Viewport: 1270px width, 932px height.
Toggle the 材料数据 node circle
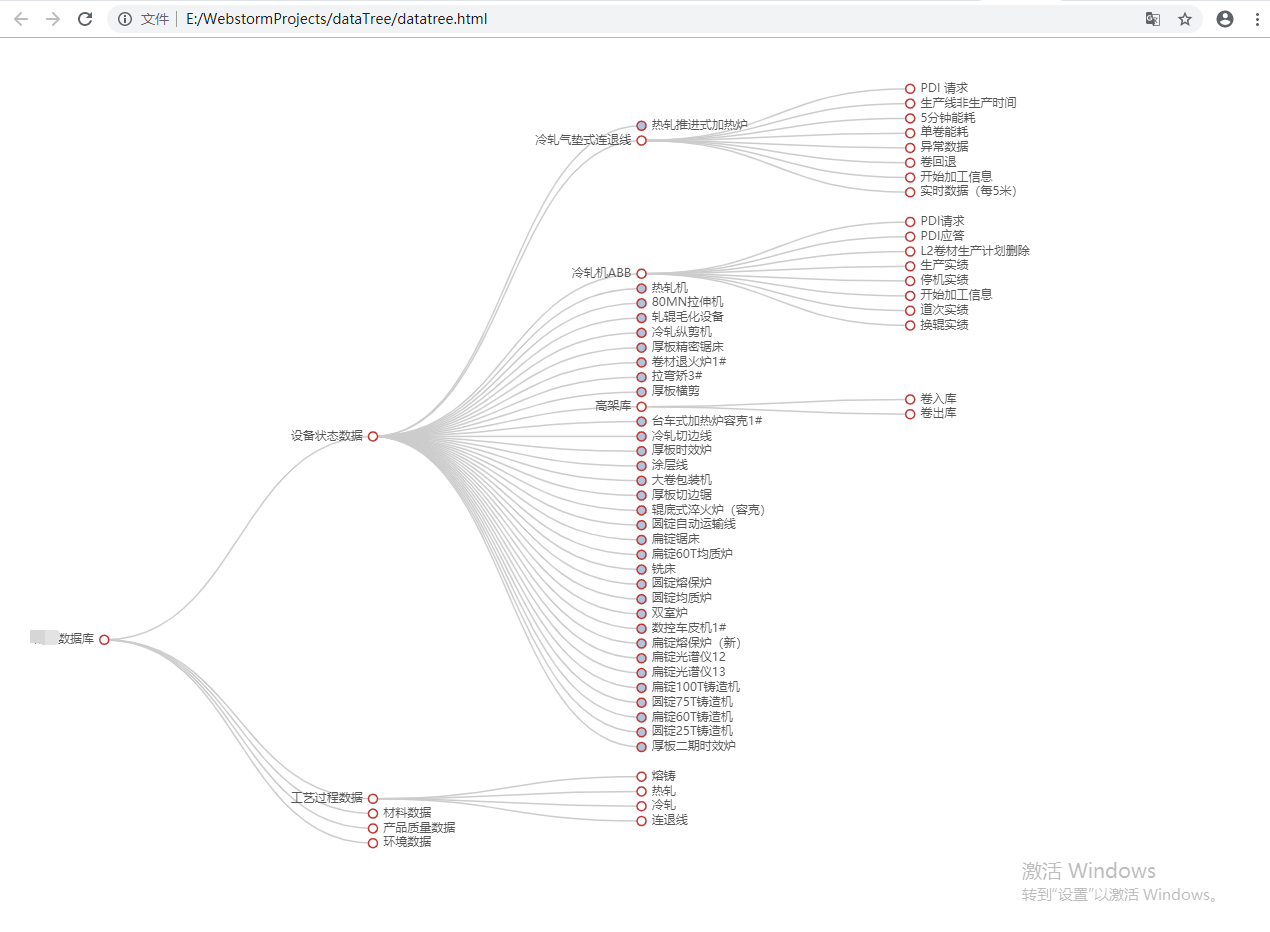[x=372, y=812]
